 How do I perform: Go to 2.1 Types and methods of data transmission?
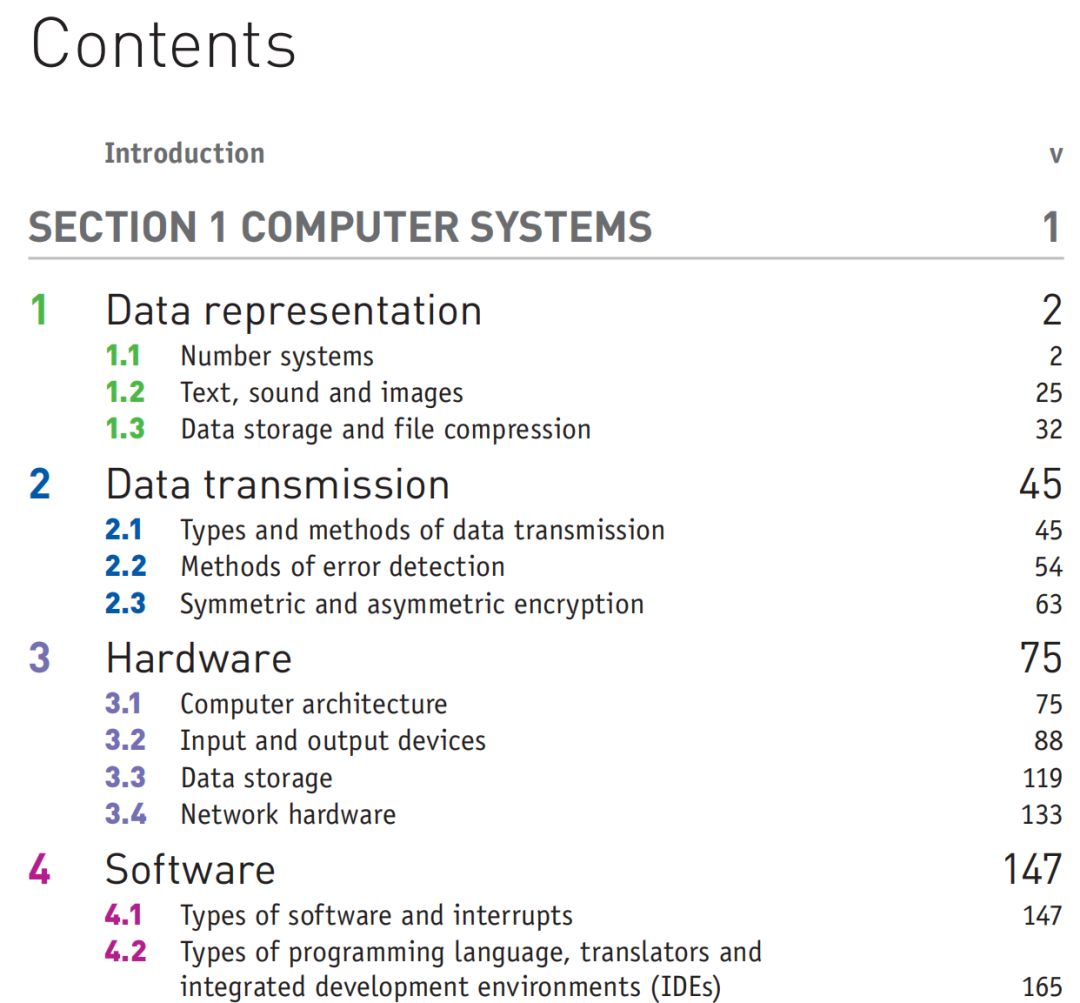[x=422, y=530]
